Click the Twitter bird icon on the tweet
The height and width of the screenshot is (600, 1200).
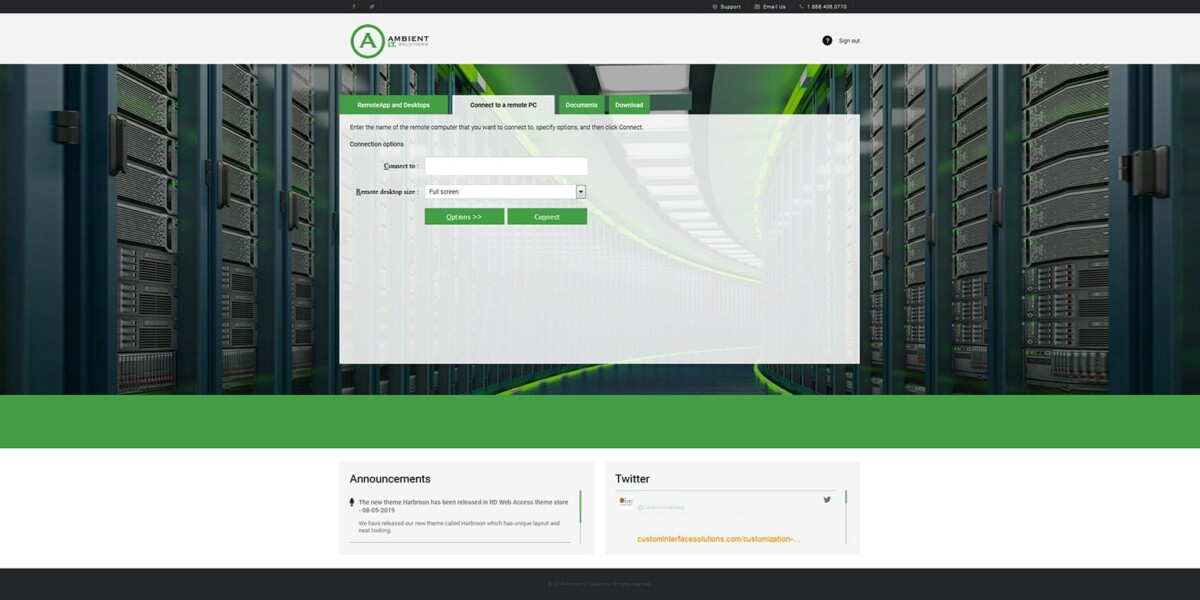coord(827,498)
